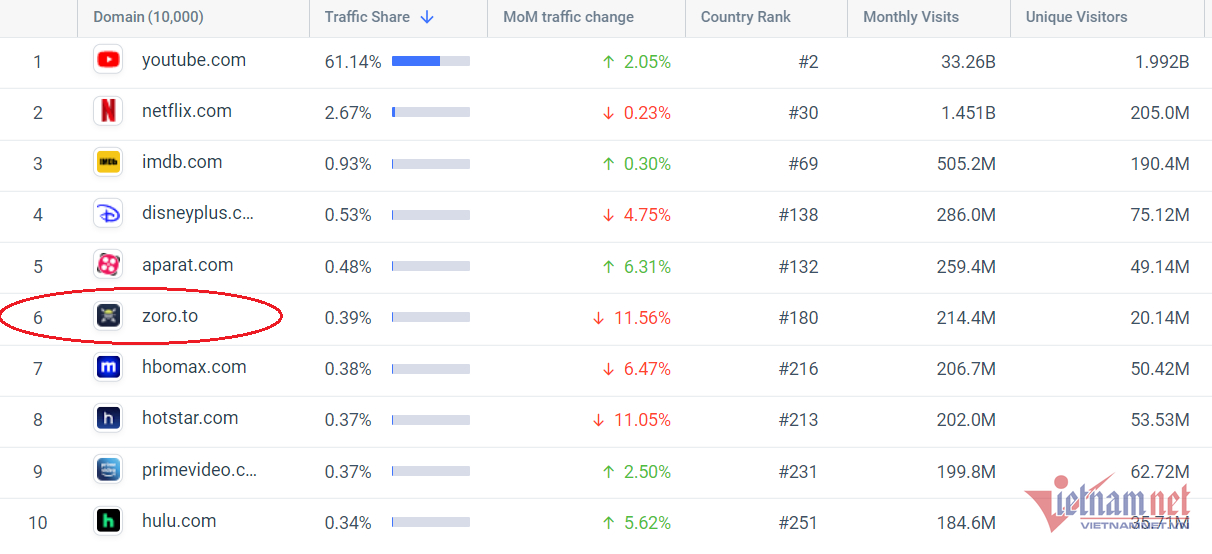Click the zoro.to skull icon
Screen dimensions: 1212x554
108,316
